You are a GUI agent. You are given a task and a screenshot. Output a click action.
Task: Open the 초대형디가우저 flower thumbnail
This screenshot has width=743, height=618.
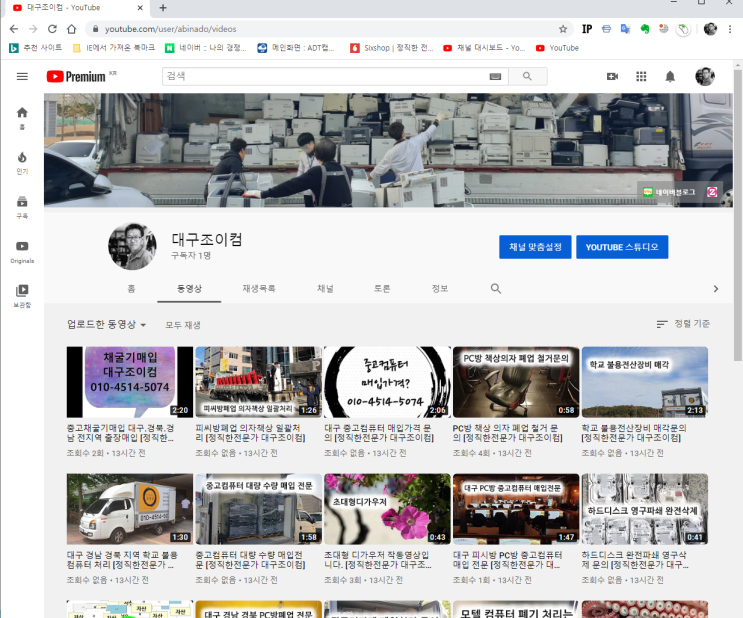387,509
